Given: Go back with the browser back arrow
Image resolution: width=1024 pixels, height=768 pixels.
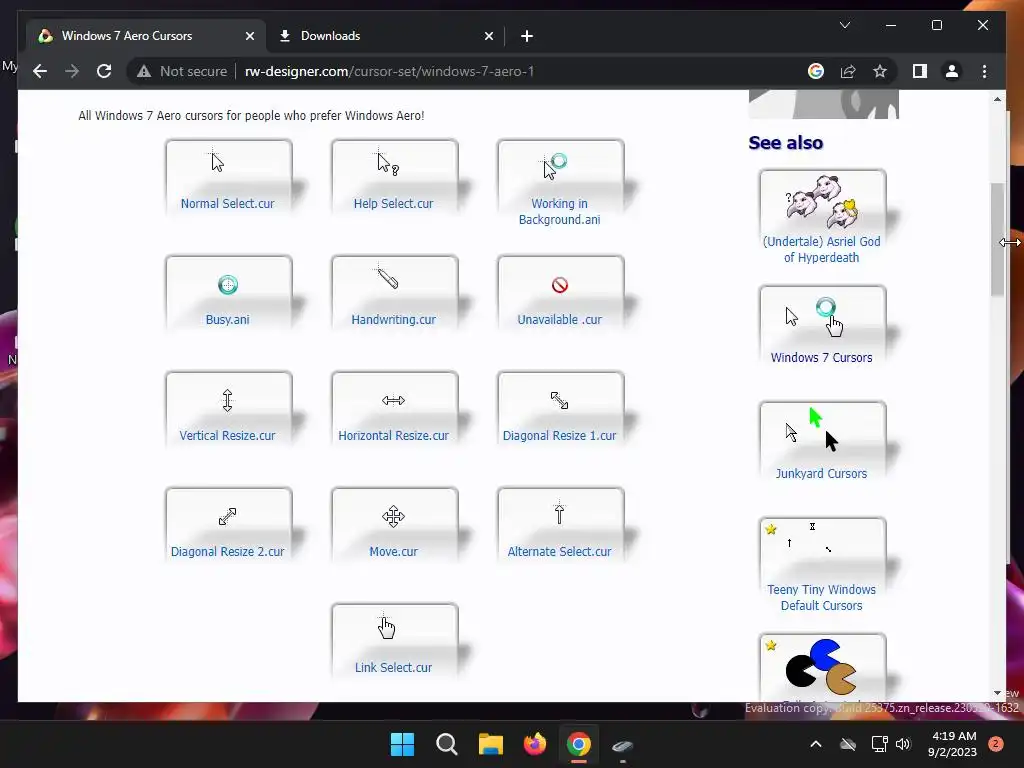Looking at the screenshot, I should click(x=40, y=71).
